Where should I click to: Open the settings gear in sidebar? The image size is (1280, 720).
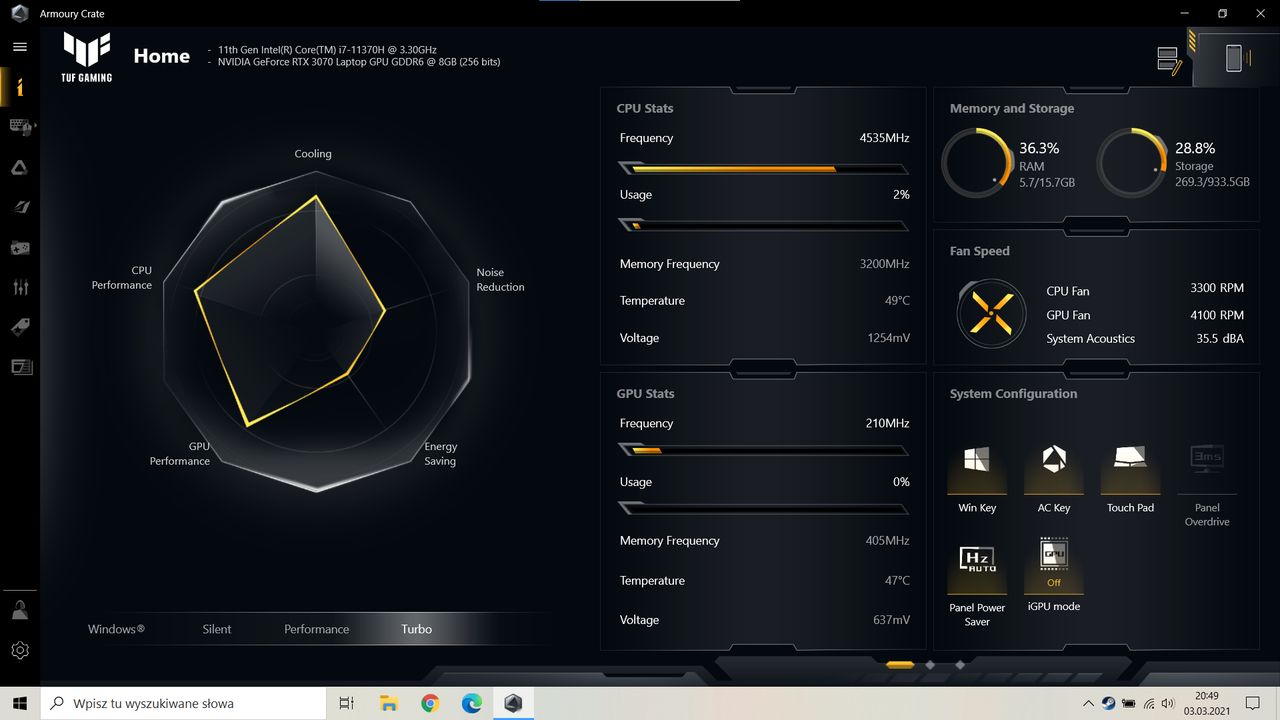(20, 650)
